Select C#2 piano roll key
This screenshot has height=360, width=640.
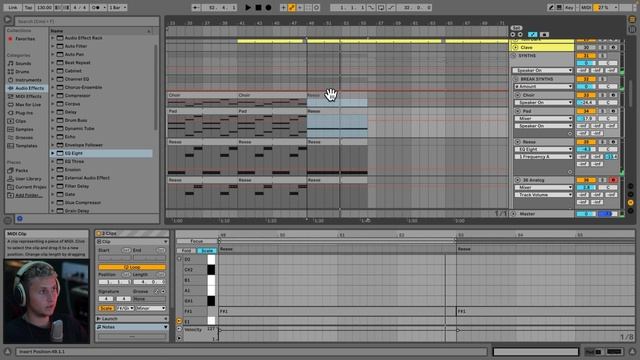pyautogui.click(x=211, y=270)
